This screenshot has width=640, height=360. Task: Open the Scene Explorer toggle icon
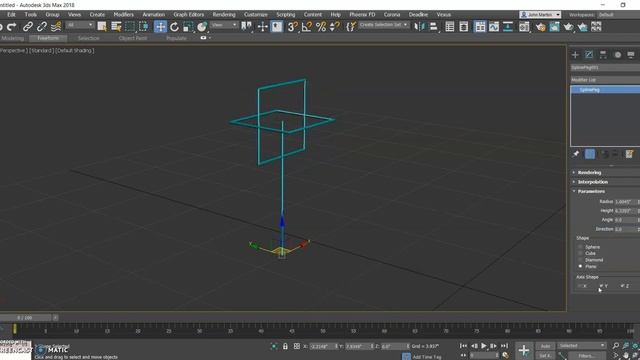pyautogui.click(x=450, y=27)
